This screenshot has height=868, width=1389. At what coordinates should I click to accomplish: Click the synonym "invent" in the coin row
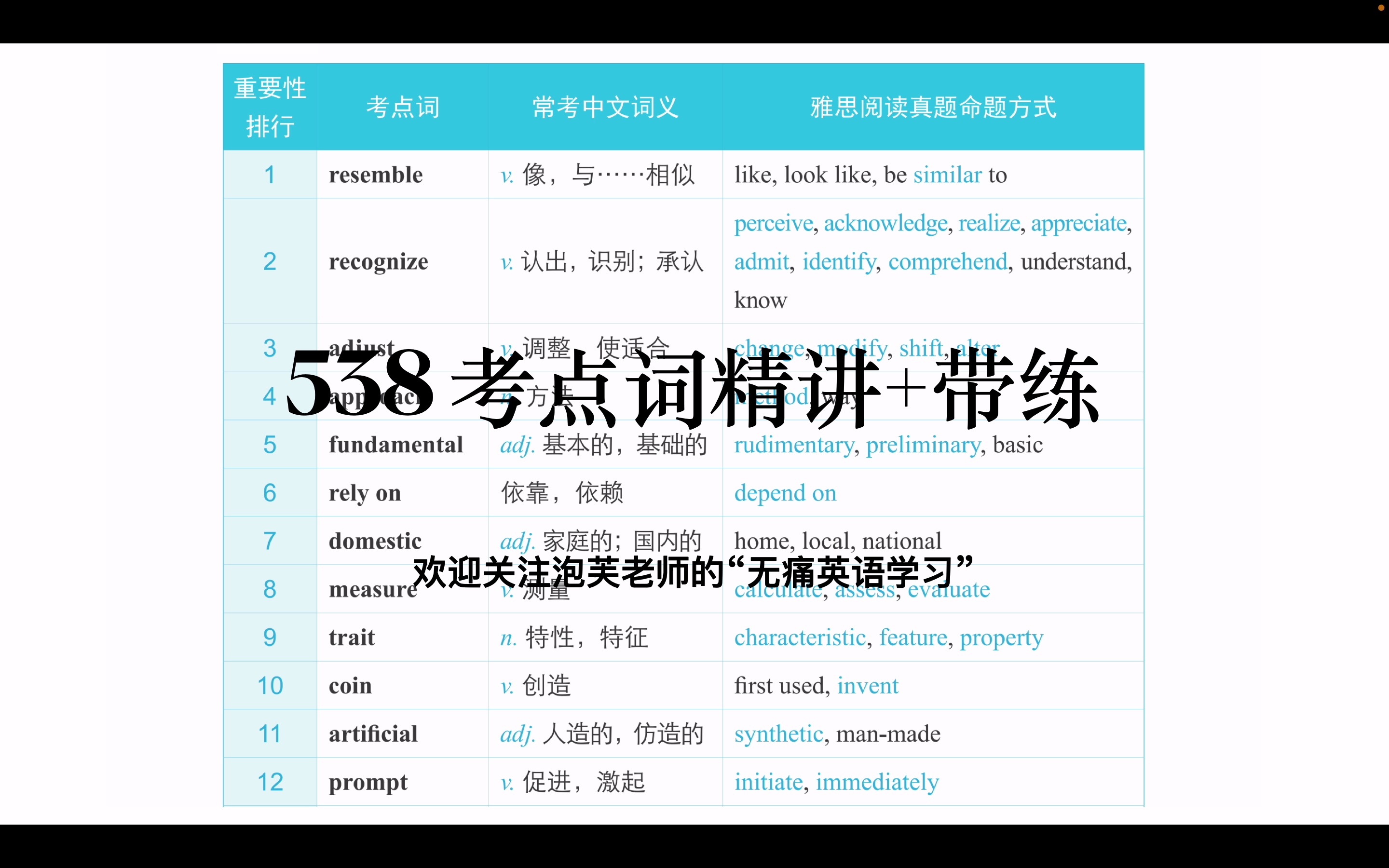[868, 686]
